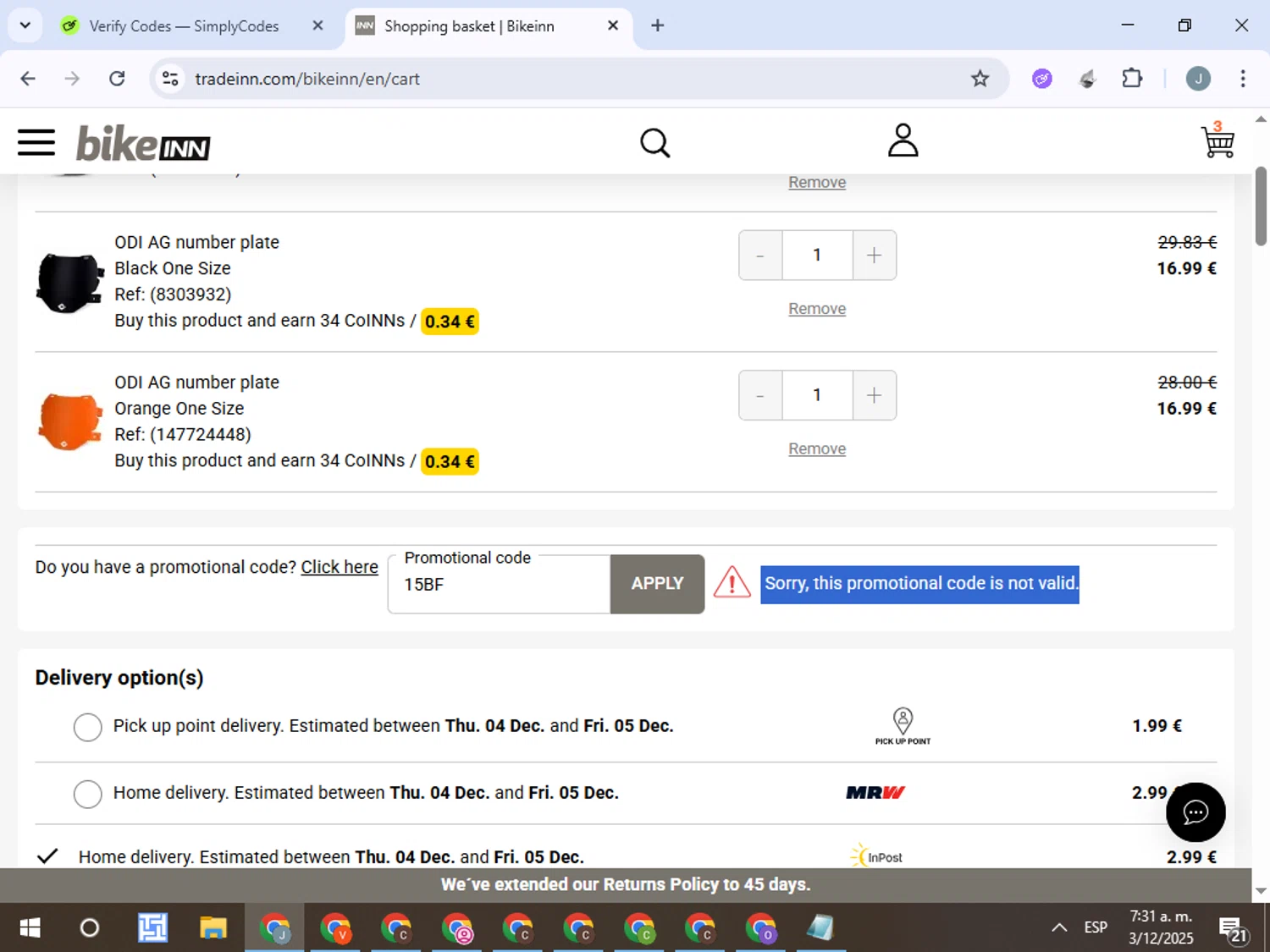Expand the Chrome tab search dropdown

coord(25,25)
